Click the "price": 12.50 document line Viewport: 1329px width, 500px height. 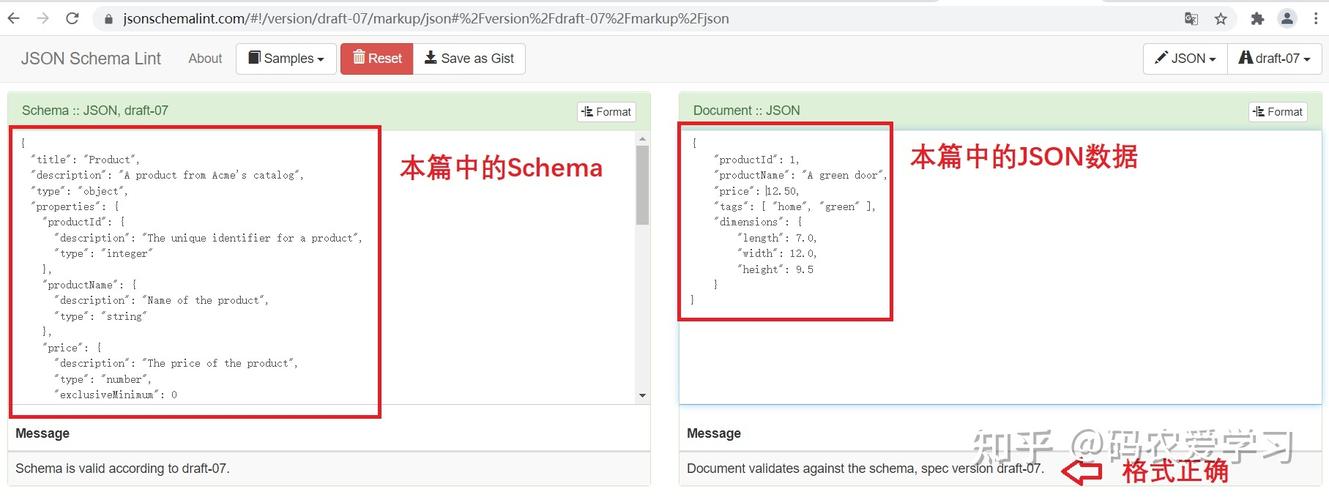click(757, 191)
